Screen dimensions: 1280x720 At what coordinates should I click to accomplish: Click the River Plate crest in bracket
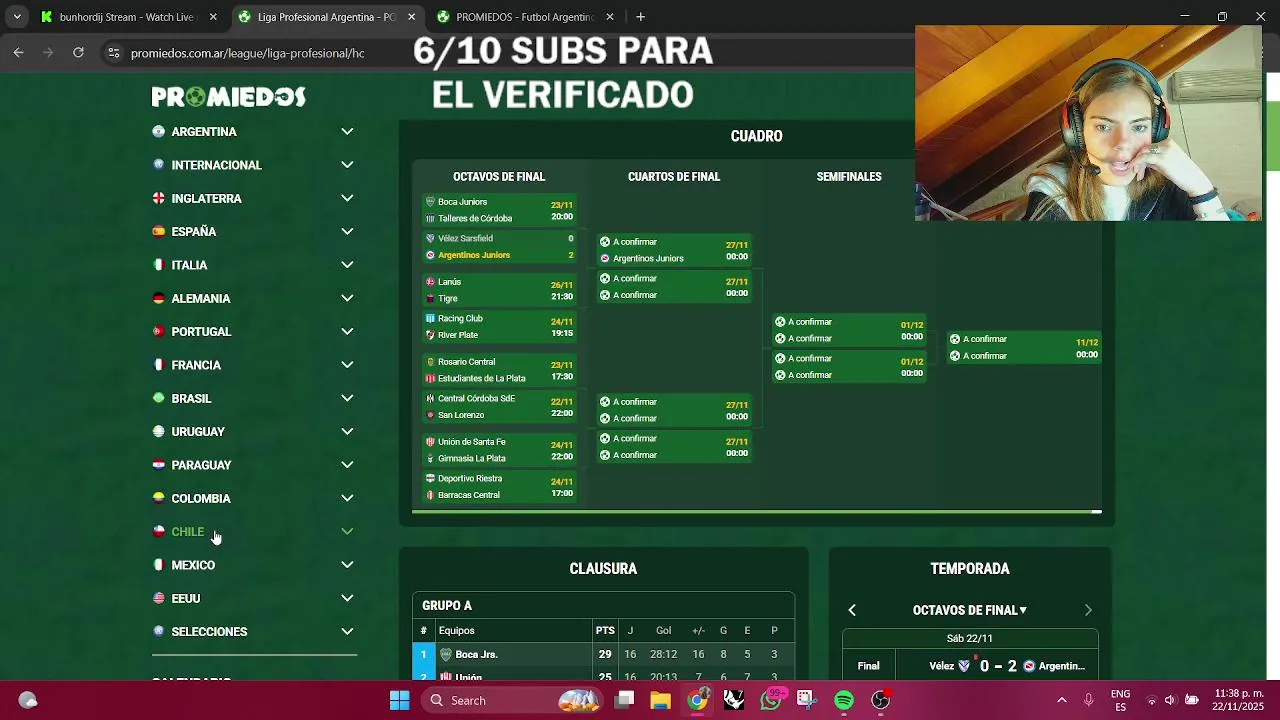tap(430, 335)
